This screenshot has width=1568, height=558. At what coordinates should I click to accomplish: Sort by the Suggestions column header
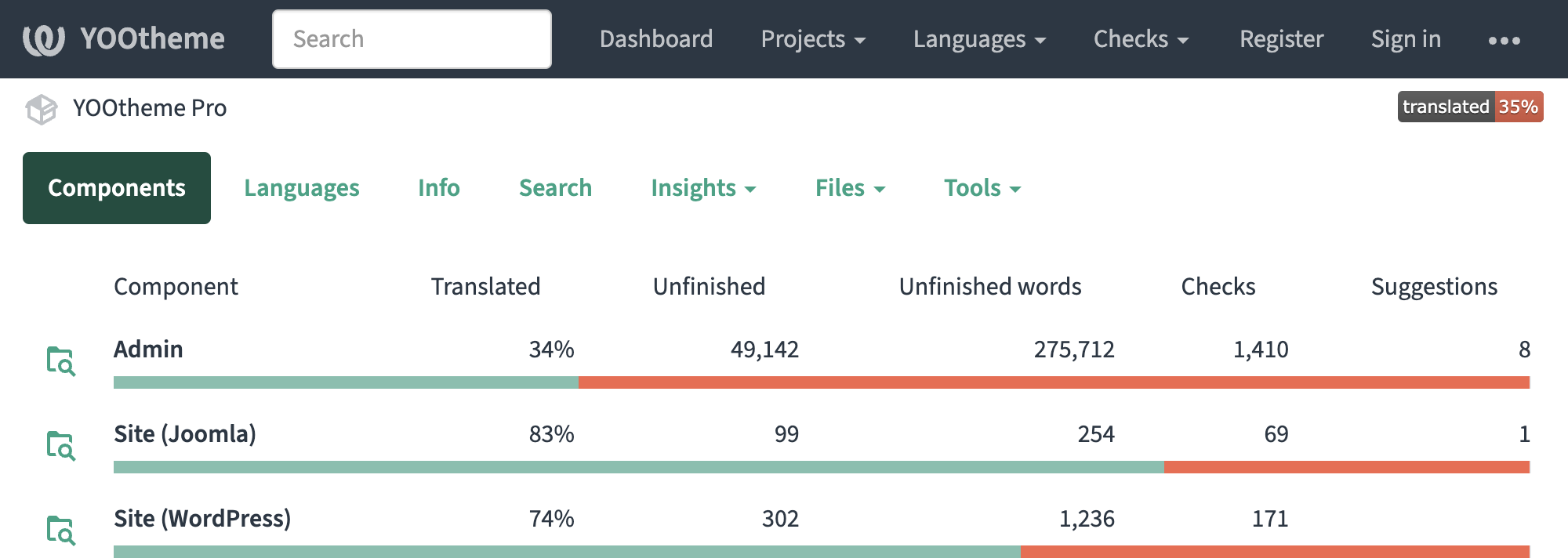(1434, 287)
